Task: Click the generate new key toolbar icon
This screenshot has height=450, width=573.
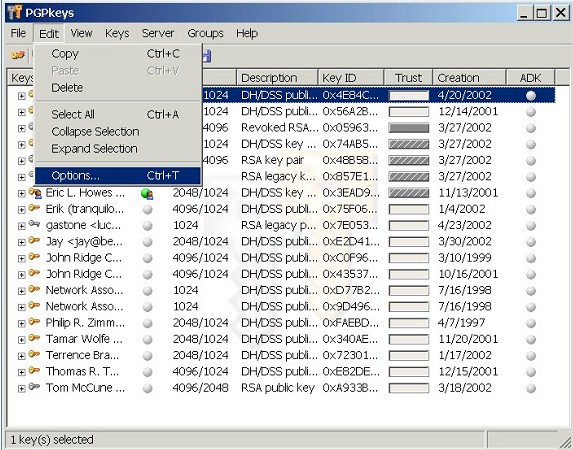Action: [18, 55]
